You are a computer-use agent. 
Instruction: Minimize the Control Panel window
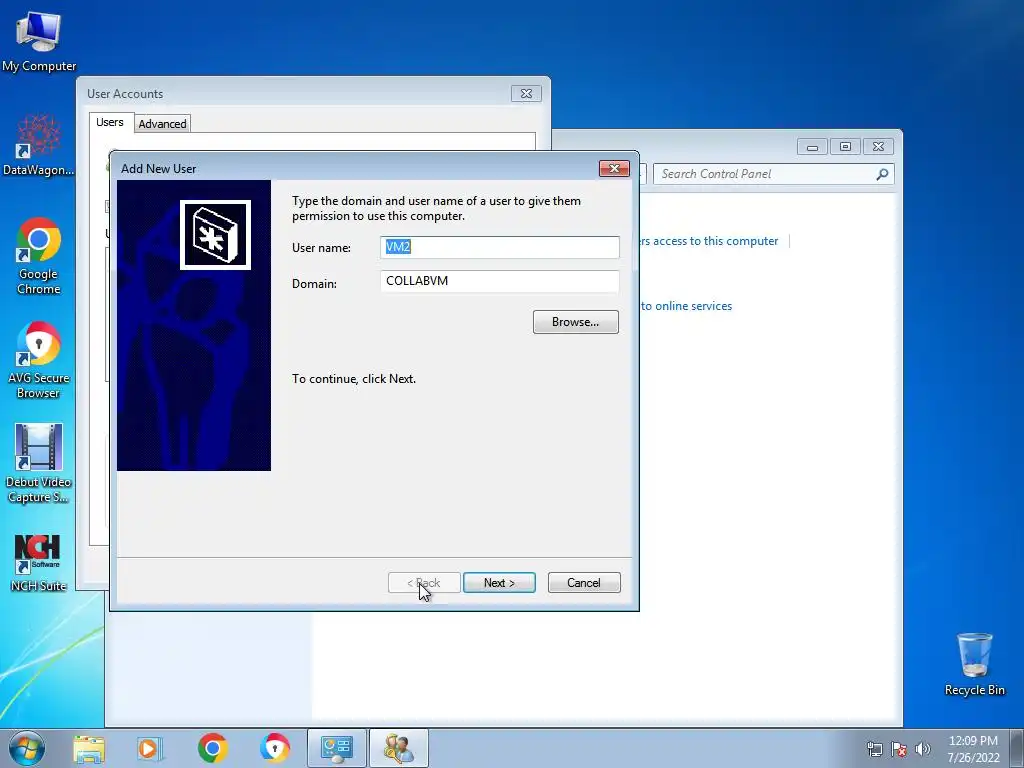point(812,147)
